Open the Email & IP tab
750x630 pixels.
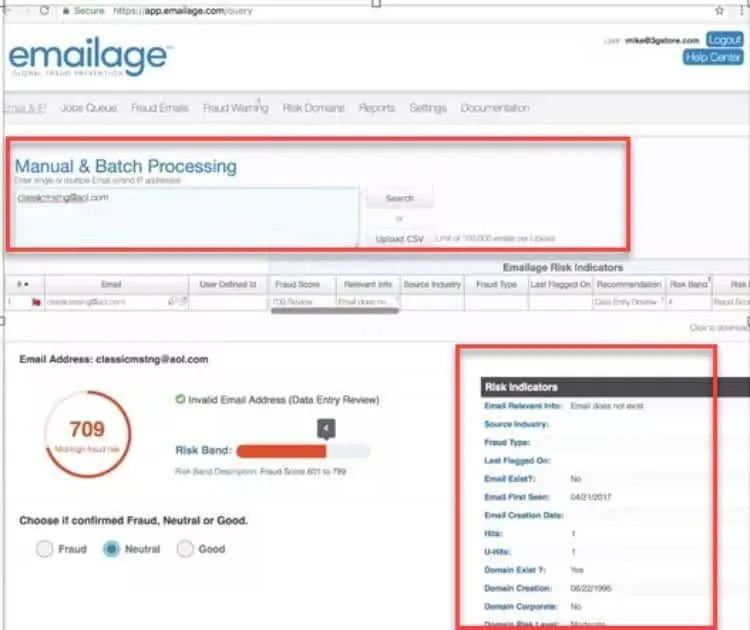pyautogui.click(x=25, y=108)
